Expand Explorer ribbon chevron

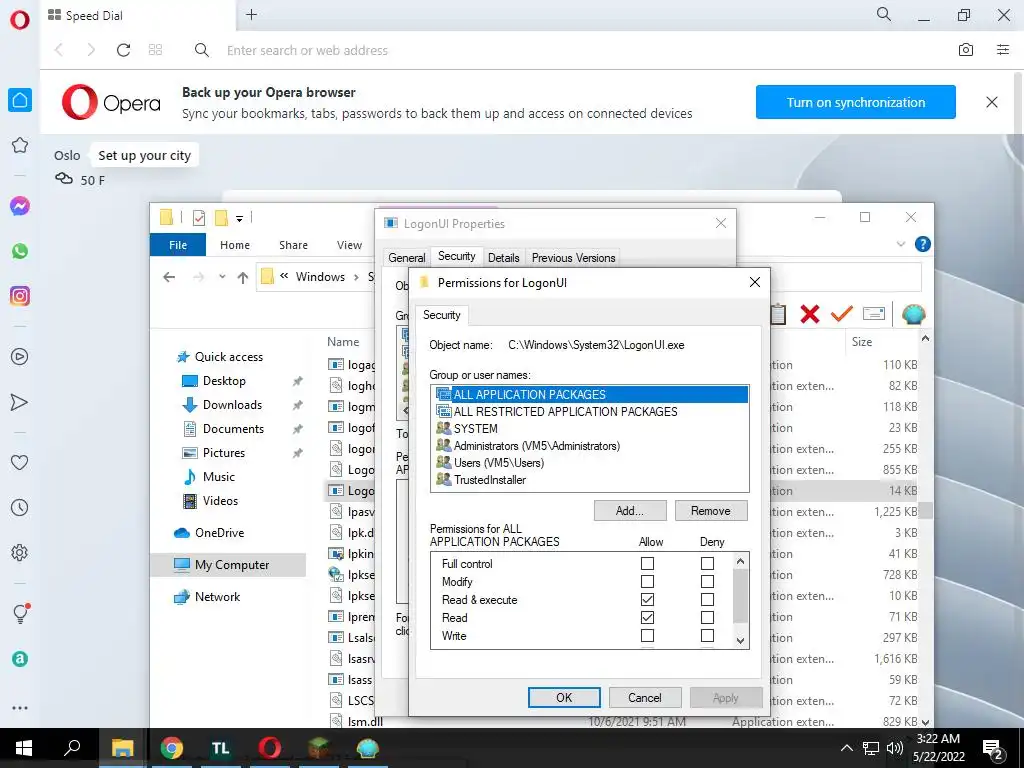[901, 244]
